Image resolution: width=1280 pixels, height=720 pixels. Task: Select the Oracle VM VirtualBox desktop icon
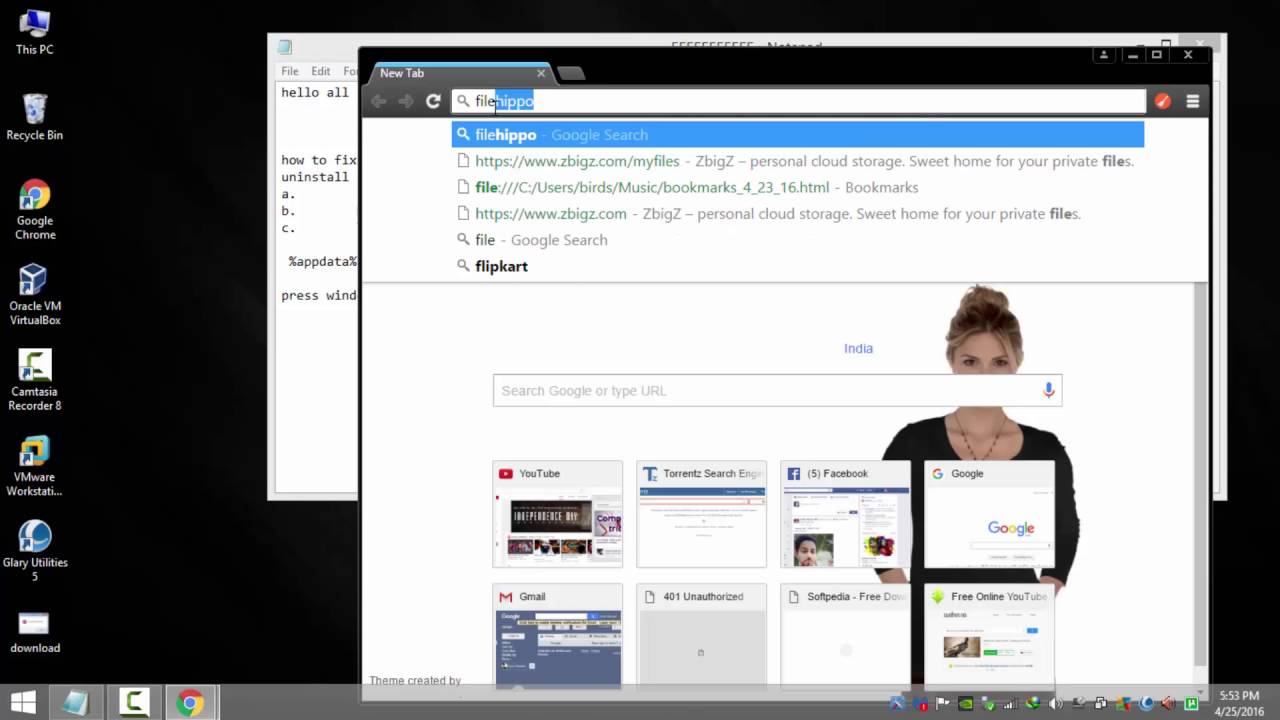tap(35, 295)
